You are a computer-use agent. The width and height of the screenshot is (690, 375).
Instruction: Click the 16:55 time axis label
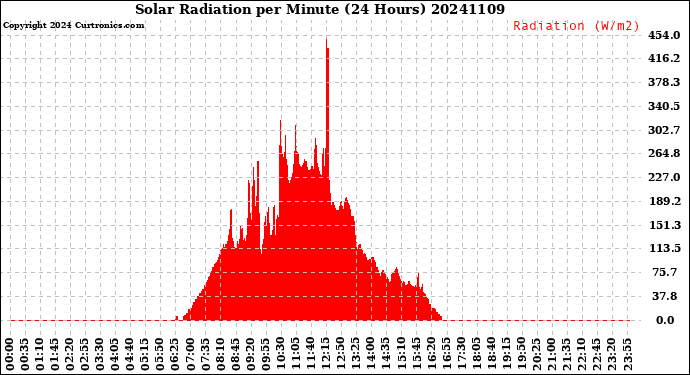click(446, 355)
